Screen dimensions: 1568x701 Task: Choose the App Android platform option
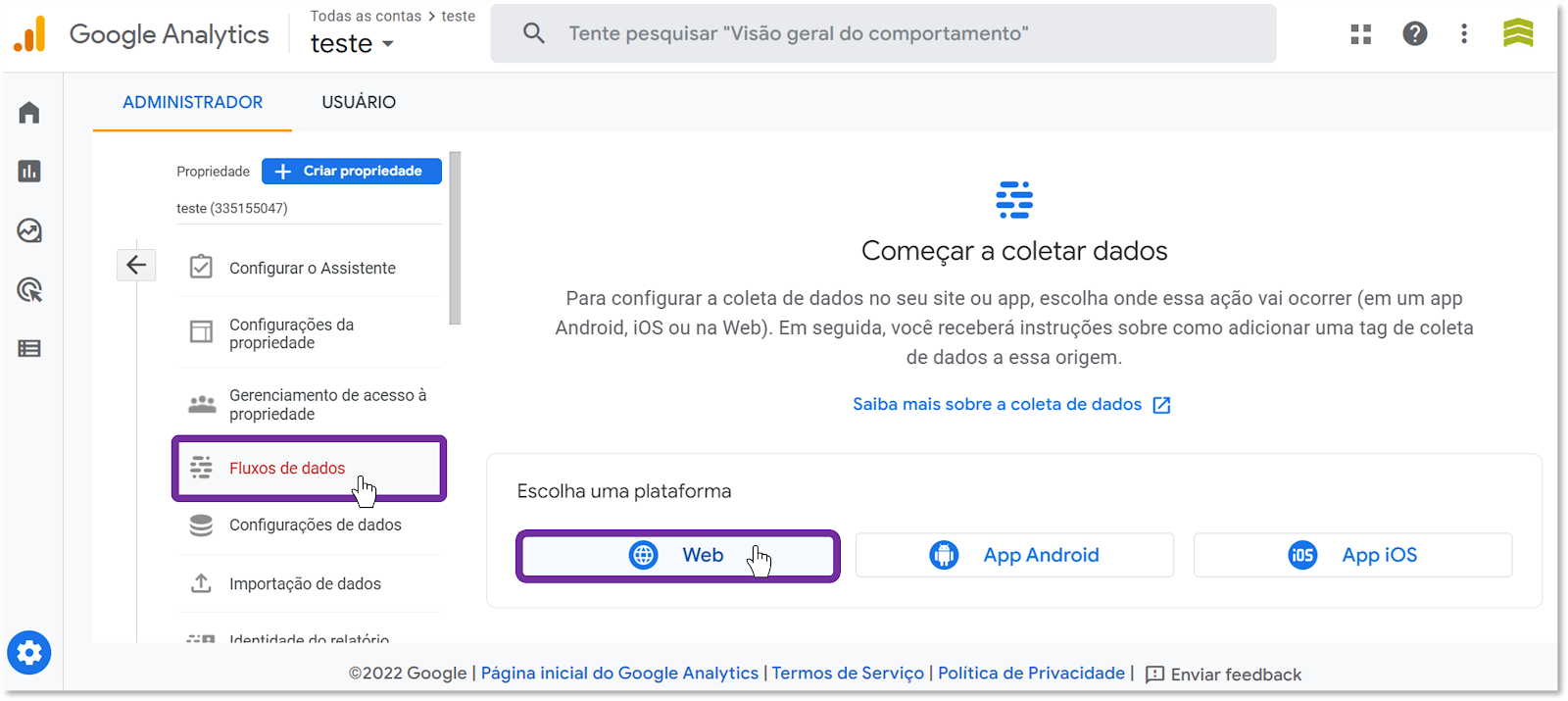[1014, 556]
